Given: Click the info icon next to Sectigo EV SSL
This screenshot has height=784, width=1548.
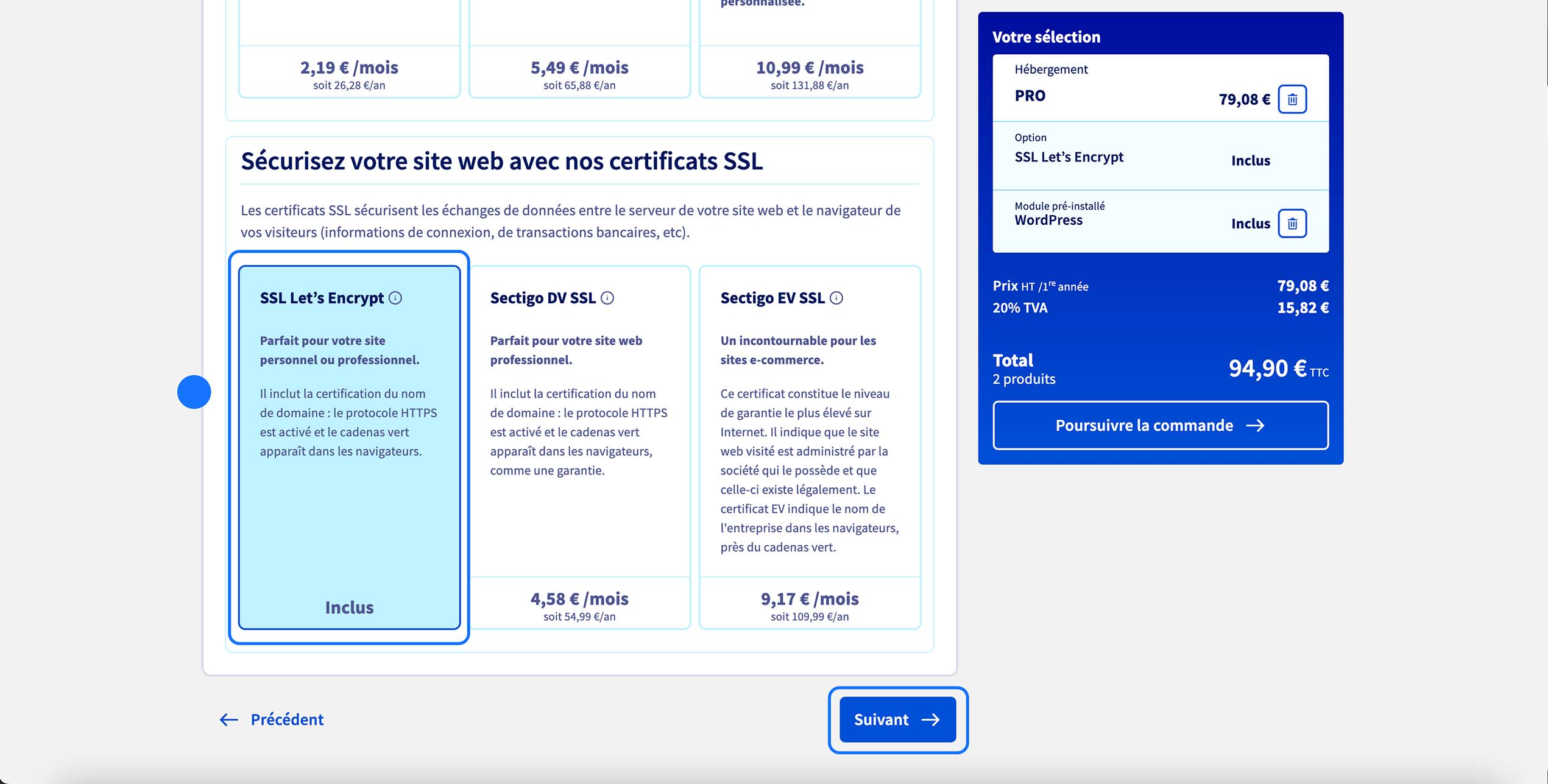Looking at the screenshot, I should pos(837,298).
